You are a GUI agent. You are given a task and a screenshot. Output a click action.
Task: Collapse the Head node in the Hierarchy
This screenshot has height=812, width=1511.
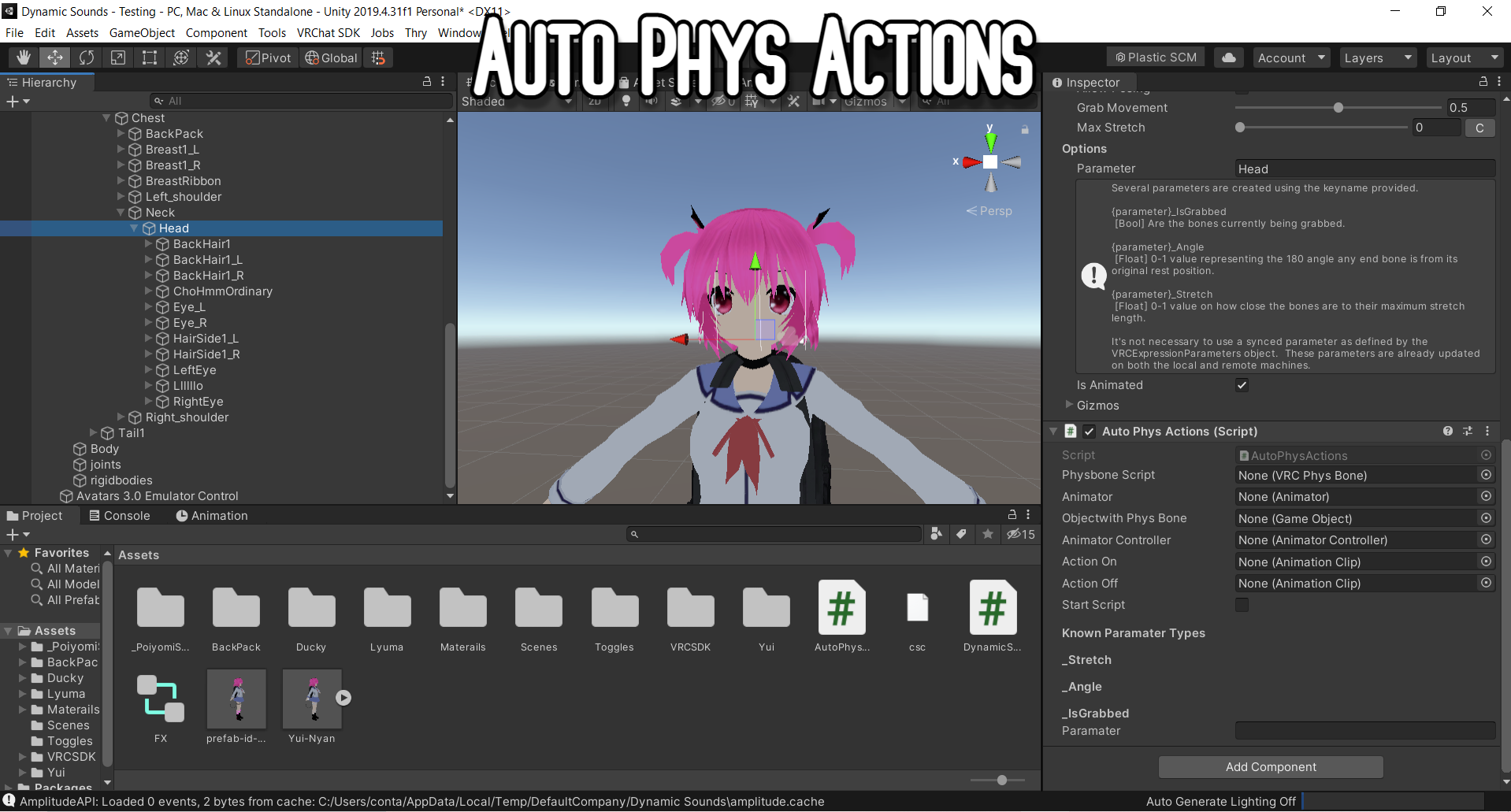(134, 228)
